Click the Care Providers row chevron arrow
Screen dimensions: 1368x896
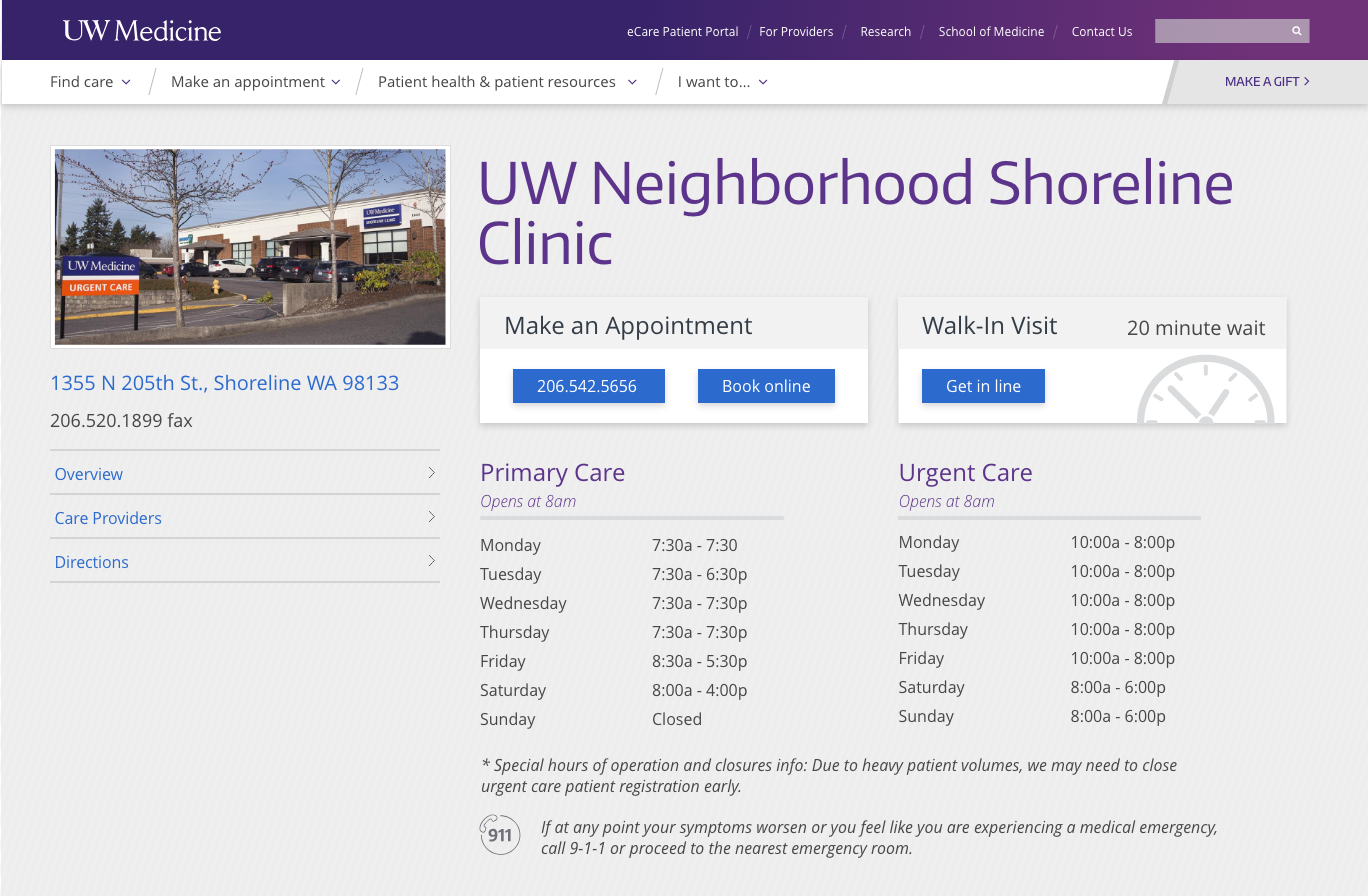[431, 517]
